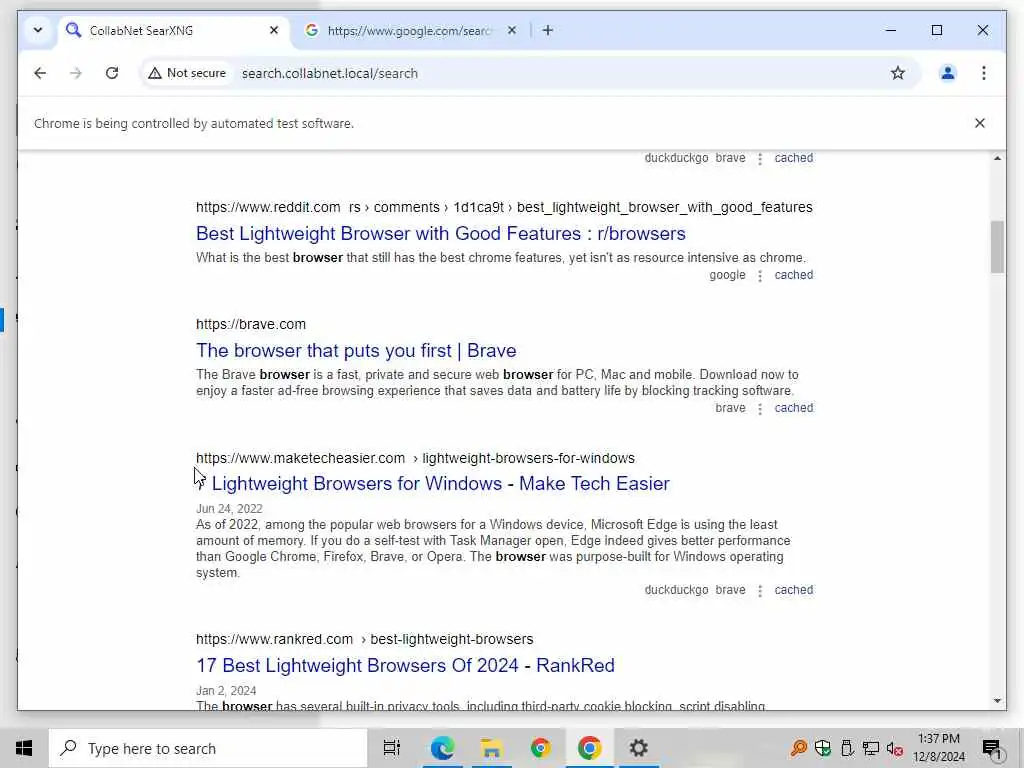Open cached link for brave.com result
The image size is (1024, 768).
(793, 408)
